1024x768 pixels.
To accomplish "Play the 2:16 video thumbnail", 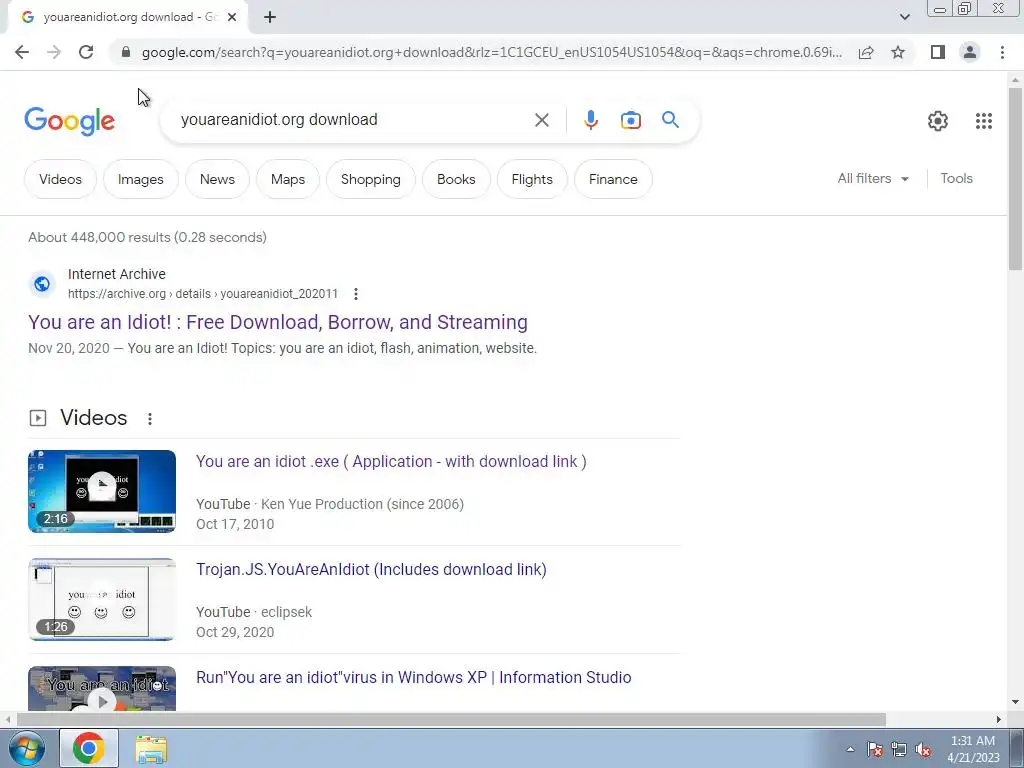I will (x=102, y=491).
